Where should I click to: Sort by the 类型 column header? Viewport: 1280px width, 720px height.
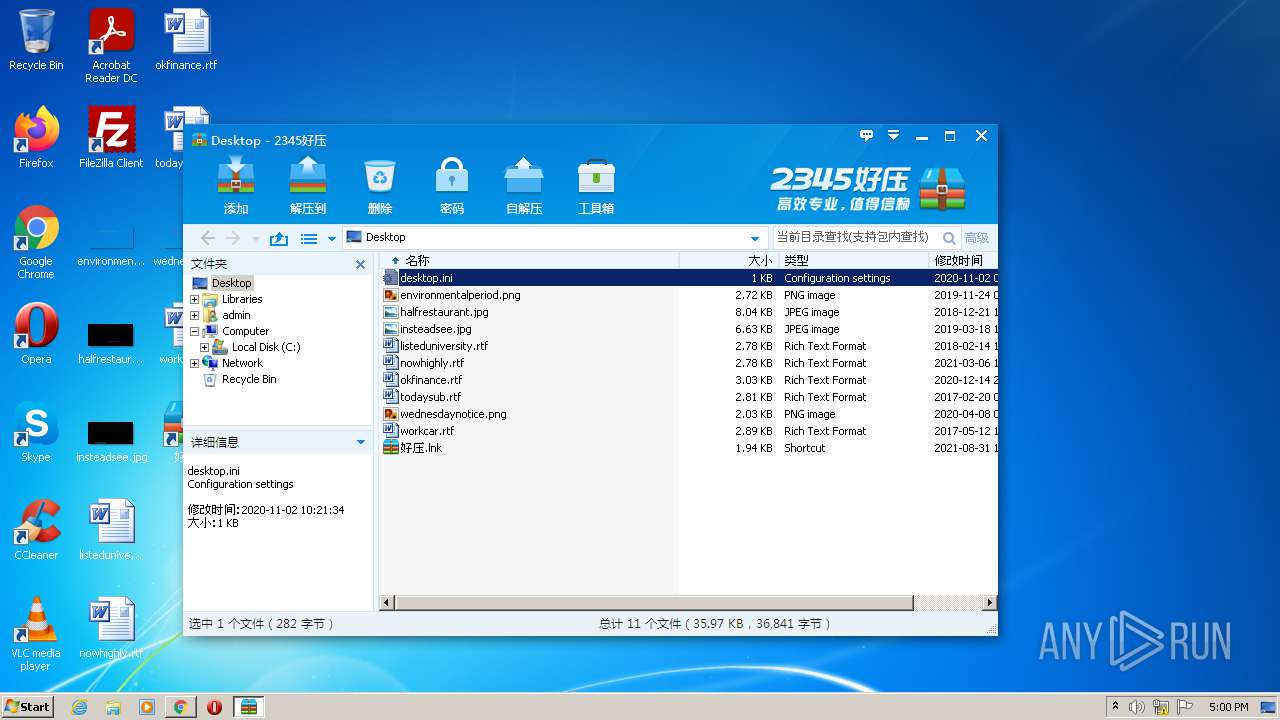click(853, 260)
